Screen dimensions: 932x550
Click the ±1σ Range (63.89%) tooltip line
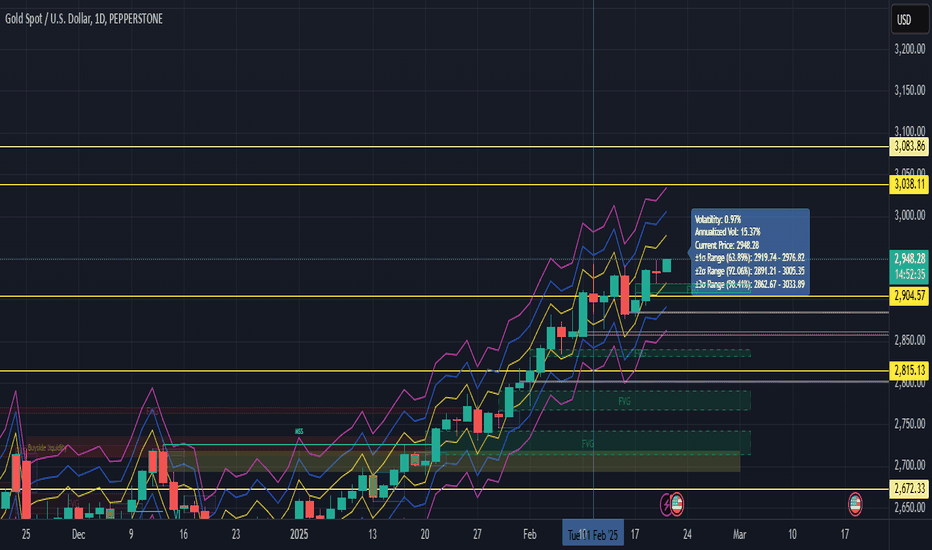click(x=750, y=257)
